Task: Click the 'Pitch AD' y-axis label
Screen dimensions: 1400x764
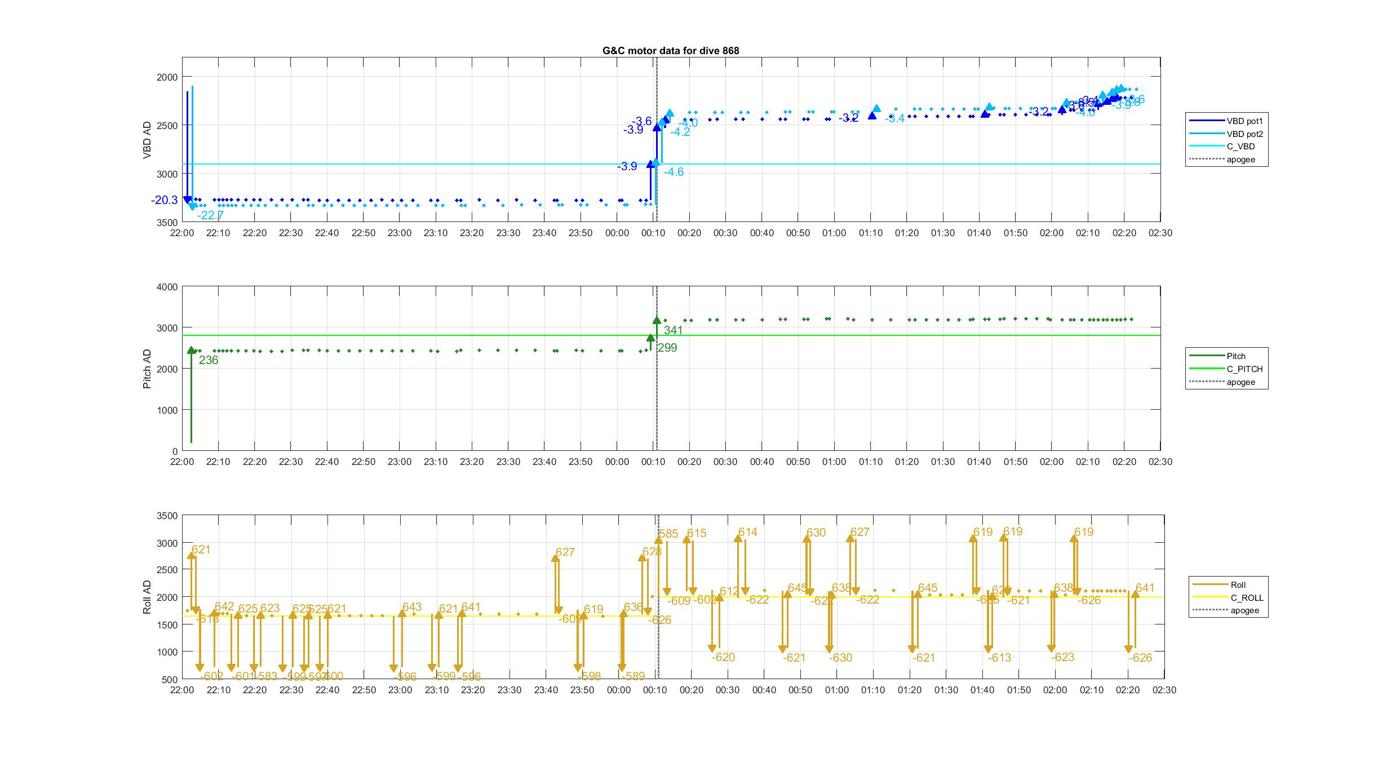Action: 148,369
